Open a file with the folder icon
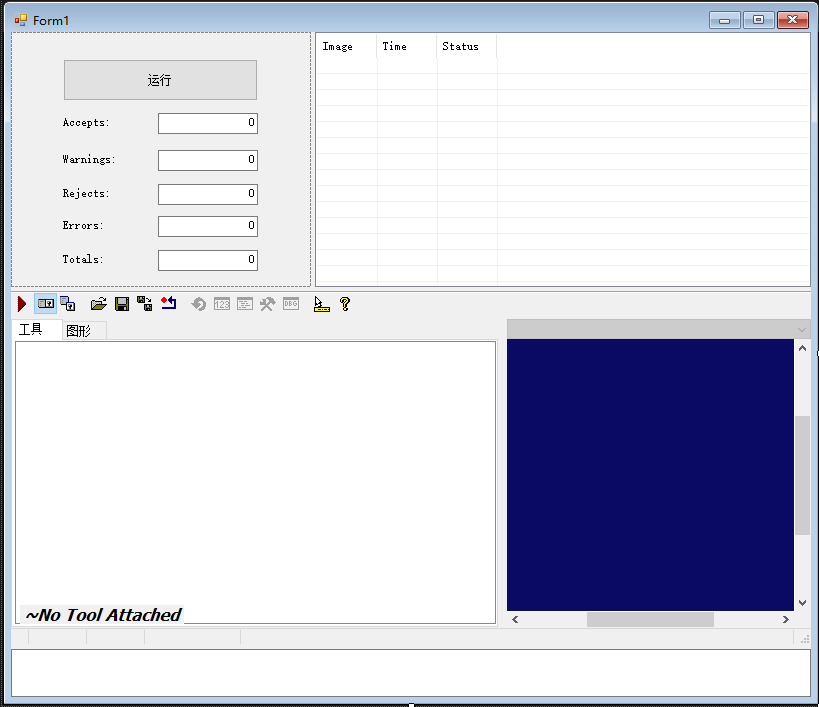Image resolution: width=819 pixels, height=707 pixels. coord(99,304)
